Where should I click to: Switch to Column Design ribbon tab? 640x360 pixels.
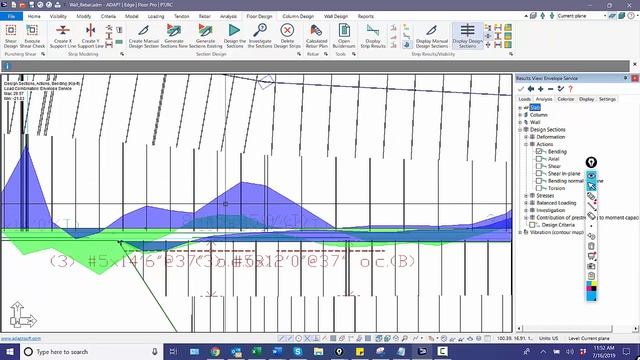298,16
